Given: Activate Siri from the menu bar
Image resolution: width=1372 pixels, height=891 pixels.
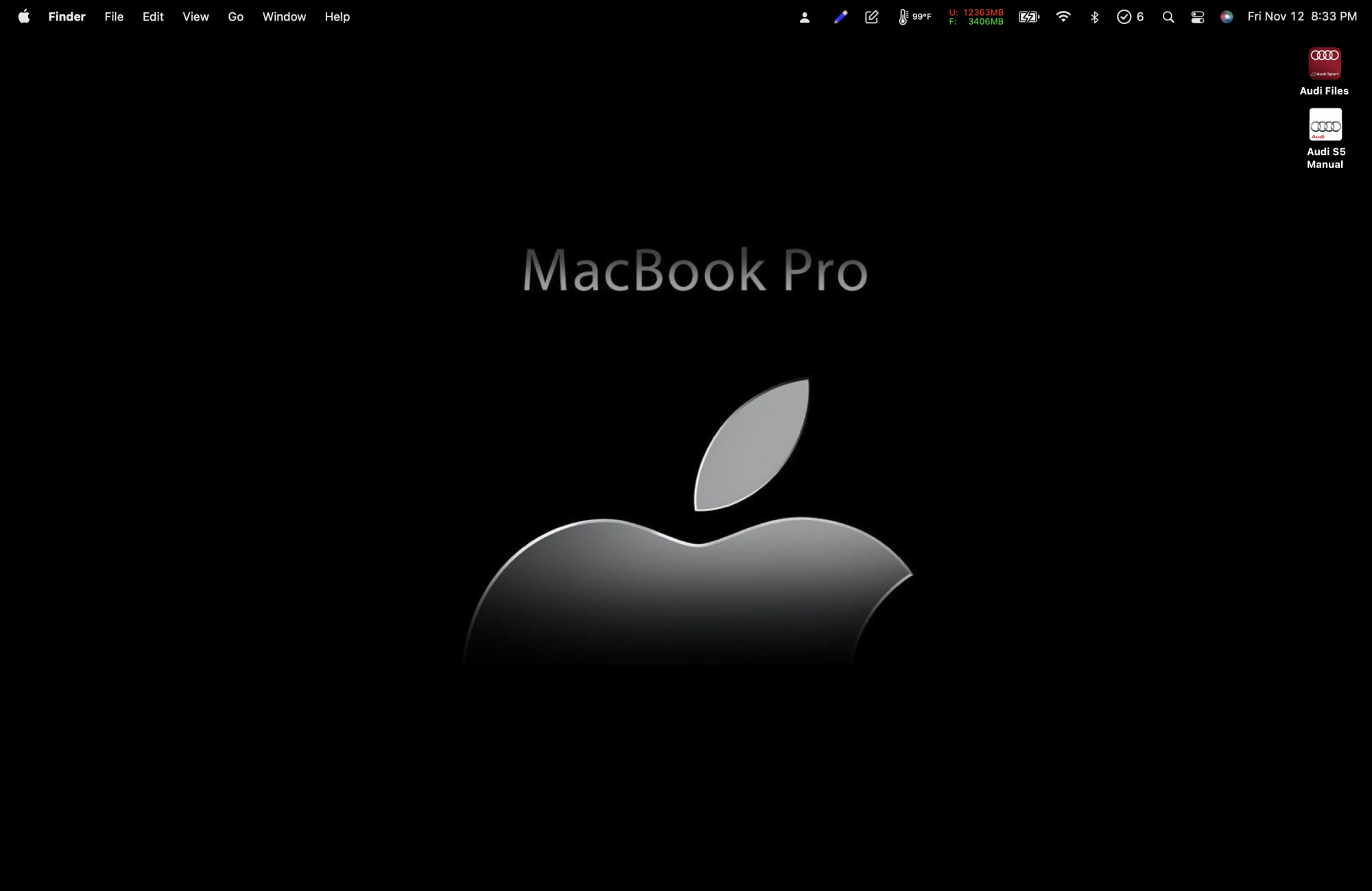Looking at the screenshot, I should point(1227,16).
